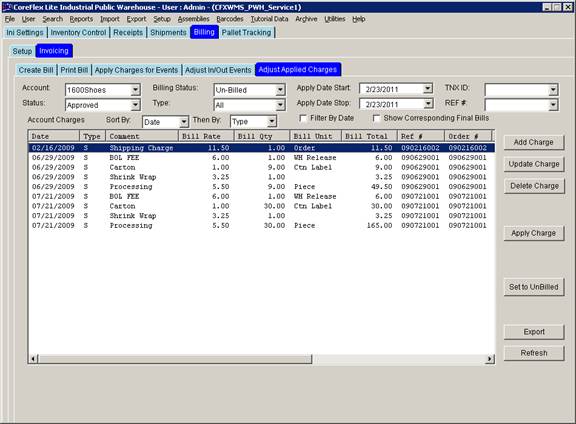Click the Apply Charge button

pyautogui.click(x=534, y=233)
